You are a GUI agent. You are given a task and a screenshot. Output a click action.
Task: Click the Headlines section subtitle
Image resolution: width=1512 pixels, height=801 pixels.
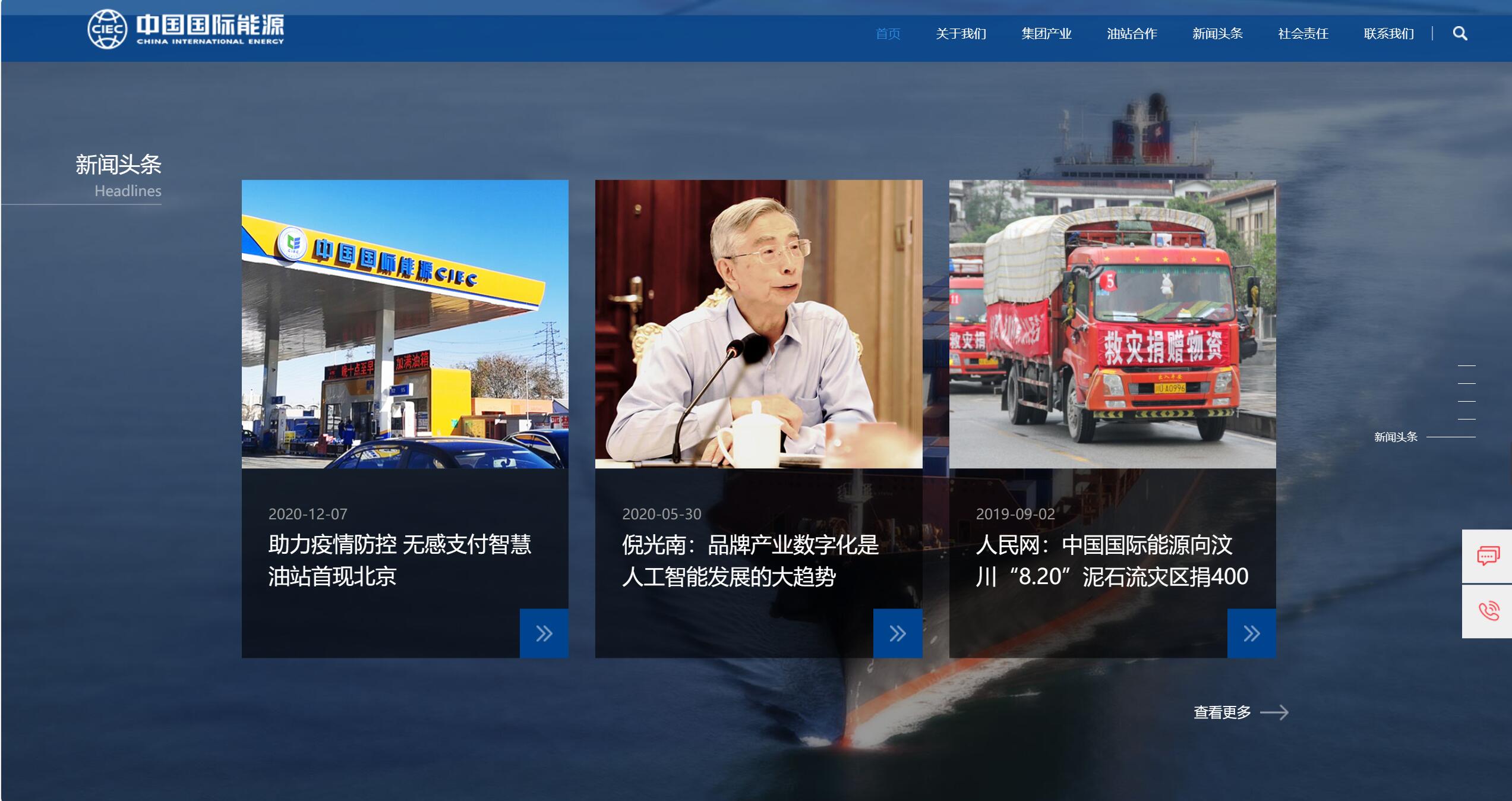click(128, 191)
